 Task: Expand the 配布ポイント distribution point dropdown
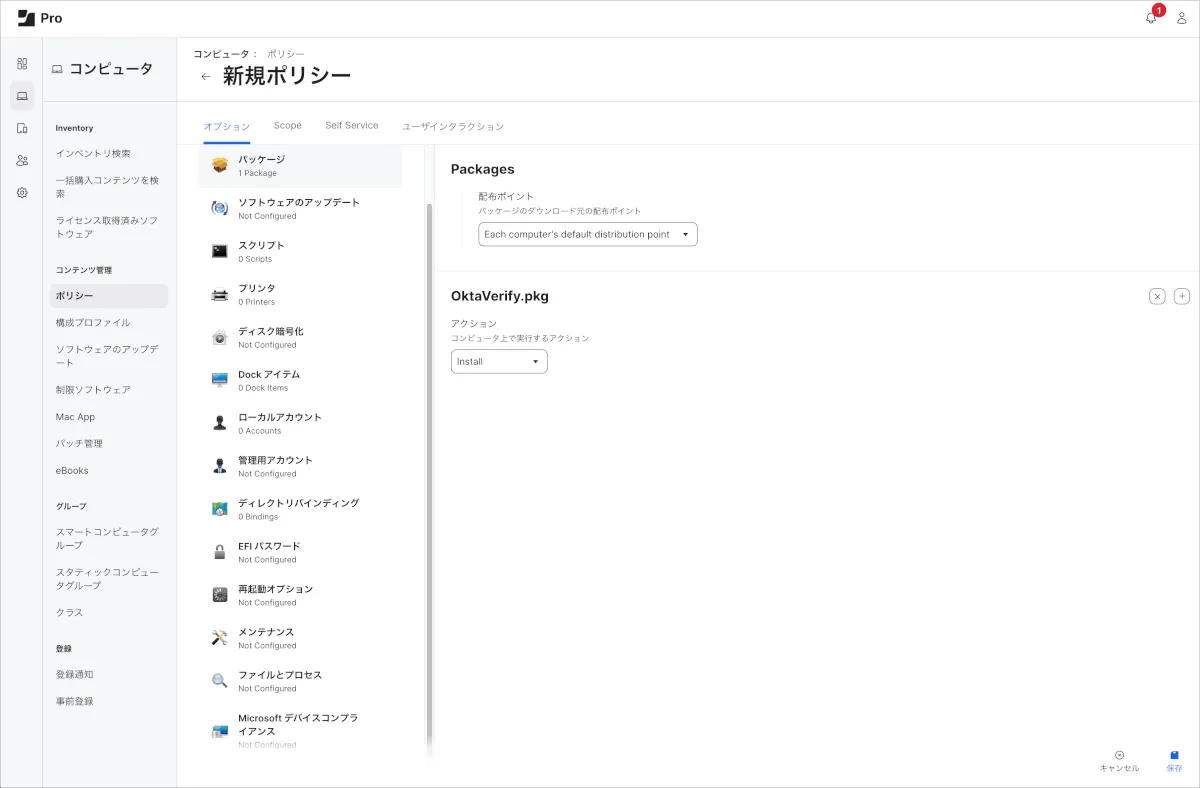587,234
